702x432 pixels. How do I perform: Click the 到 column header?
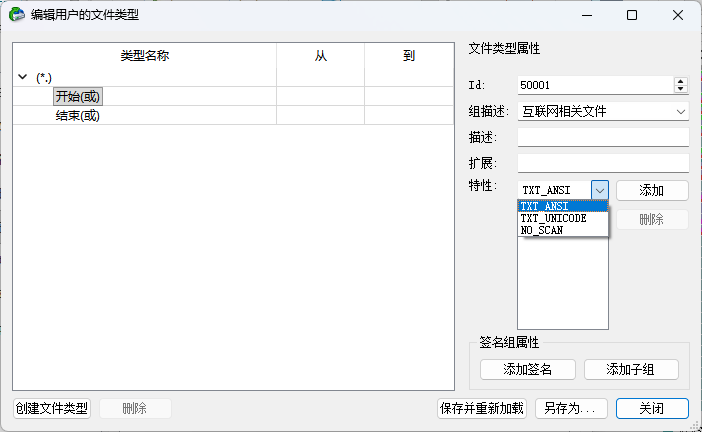(409, 56)
